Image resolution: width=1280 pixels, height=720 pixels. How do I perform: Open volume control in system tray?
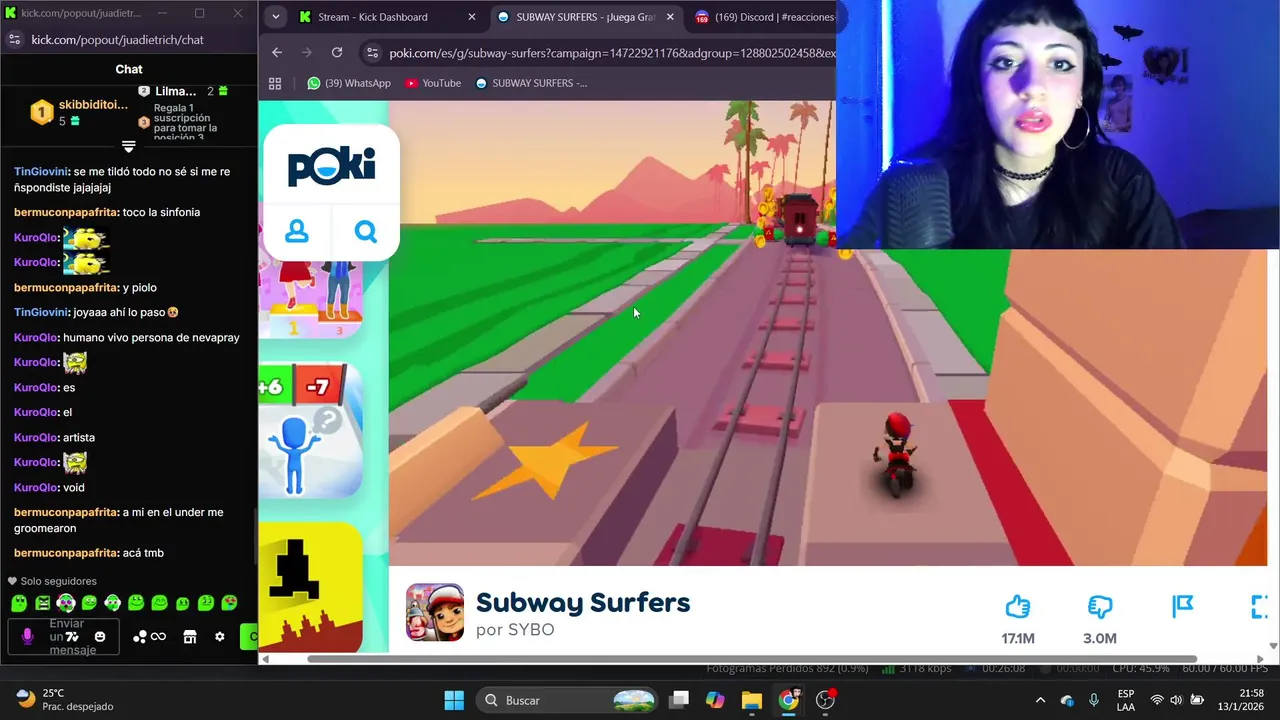coord(1177,700)
